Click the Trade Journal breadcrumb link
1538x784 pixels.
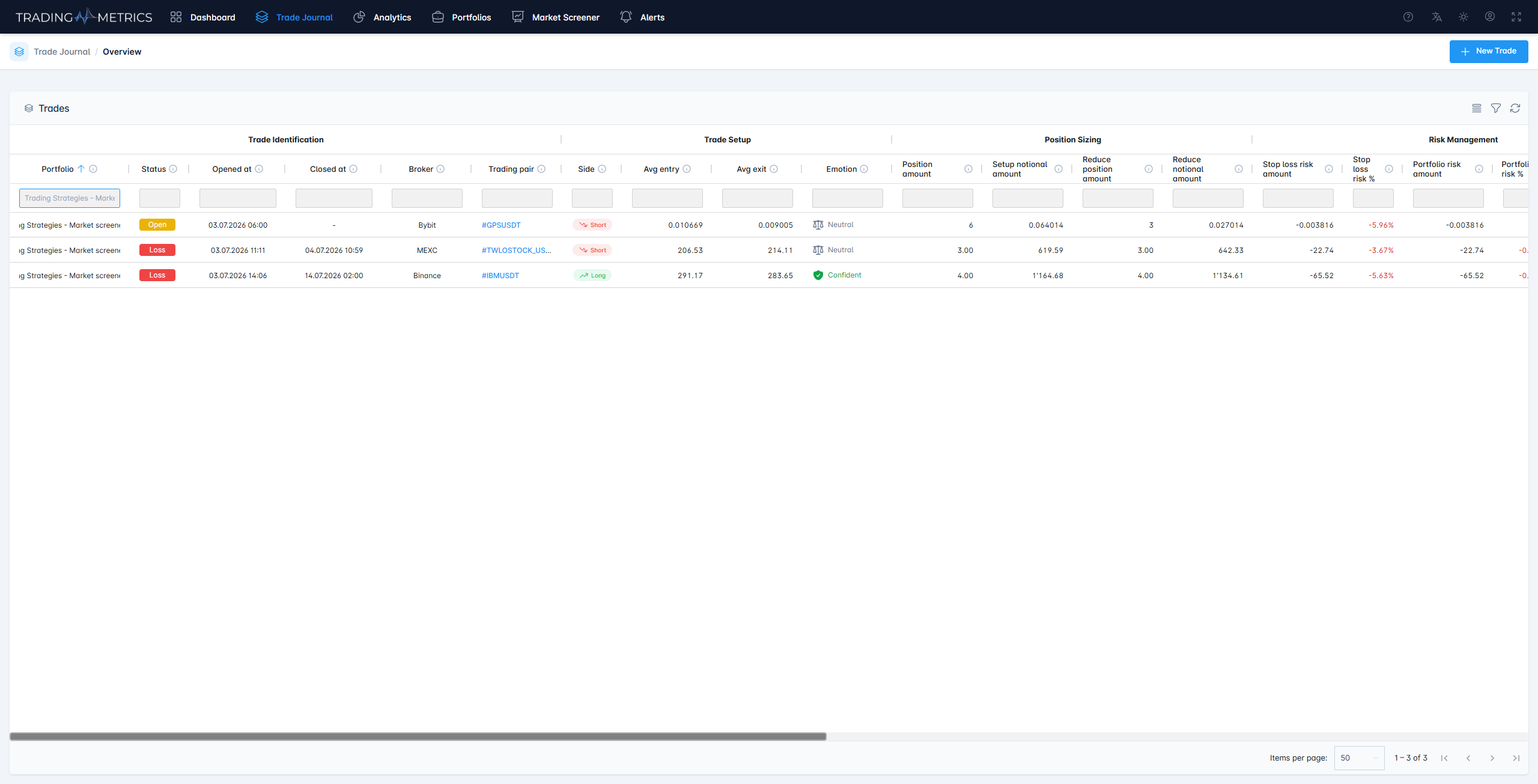click(62, 52)
